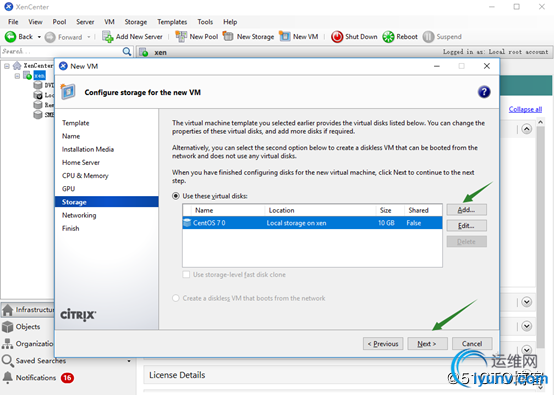The width and height of the screenshot is (554, 395).
Task: Go to the Finish wizard step
Action: click(71, 228)
